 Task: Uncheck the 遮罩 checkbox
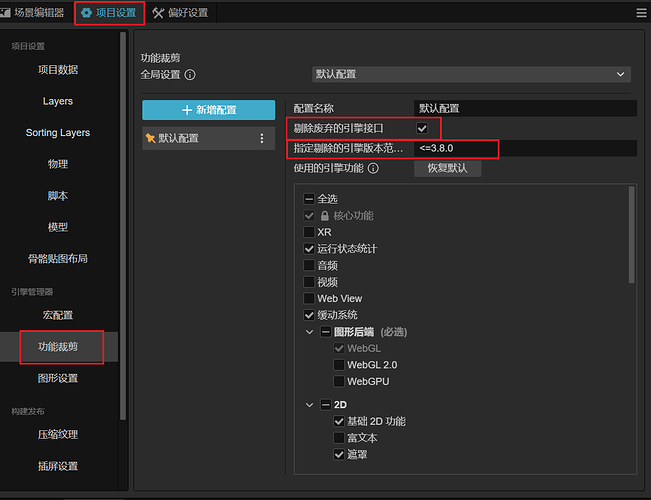(x=339, y=454)
